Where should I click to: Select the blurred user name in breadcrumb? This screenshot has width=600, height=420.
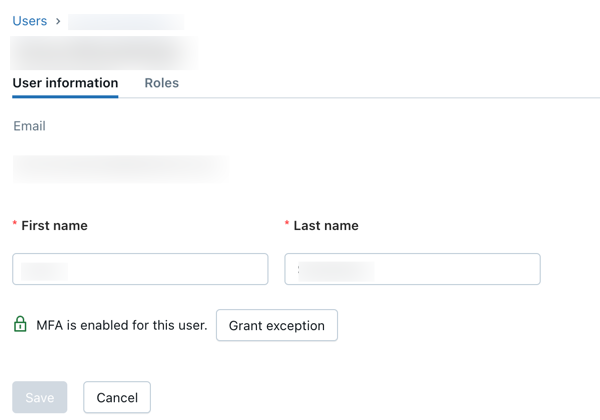[x=126, y=21]
